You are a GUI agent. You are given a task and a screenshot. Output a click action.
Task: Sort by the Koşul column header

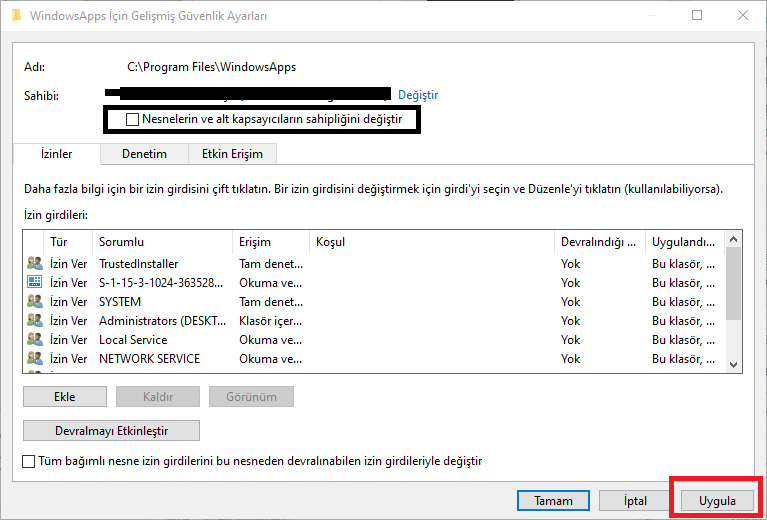point(432,242)
